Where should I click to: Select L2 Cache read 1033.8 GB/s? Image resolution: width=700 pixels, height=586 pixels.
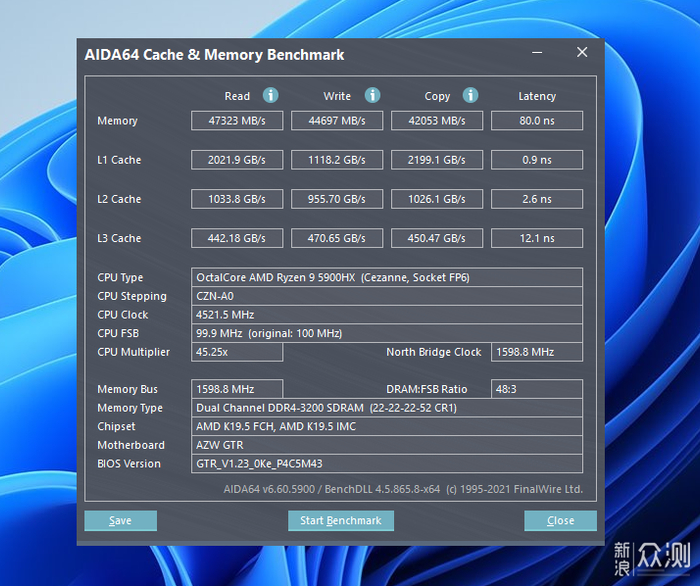(x=237, y=199)
